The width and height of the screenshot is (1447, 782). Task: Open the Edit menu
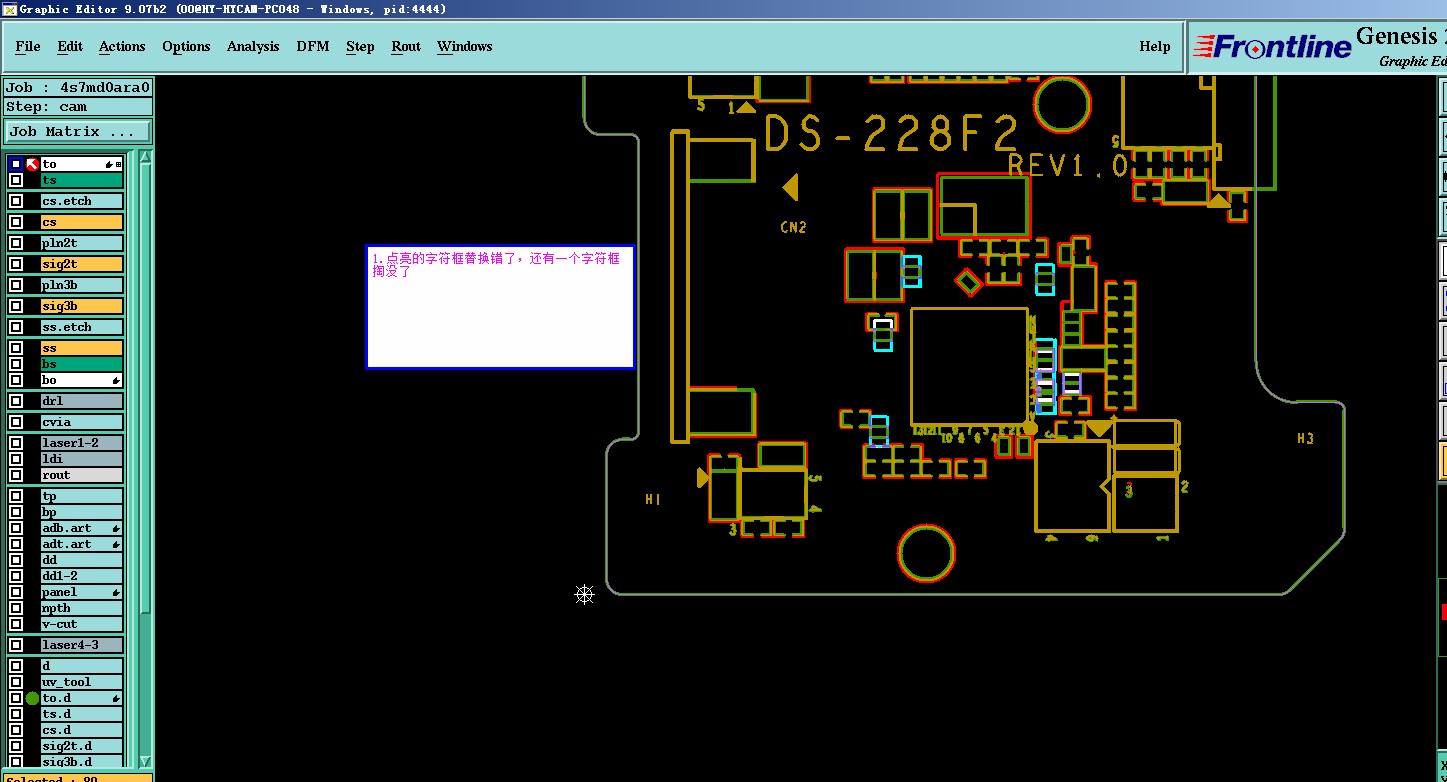[70, 46]
